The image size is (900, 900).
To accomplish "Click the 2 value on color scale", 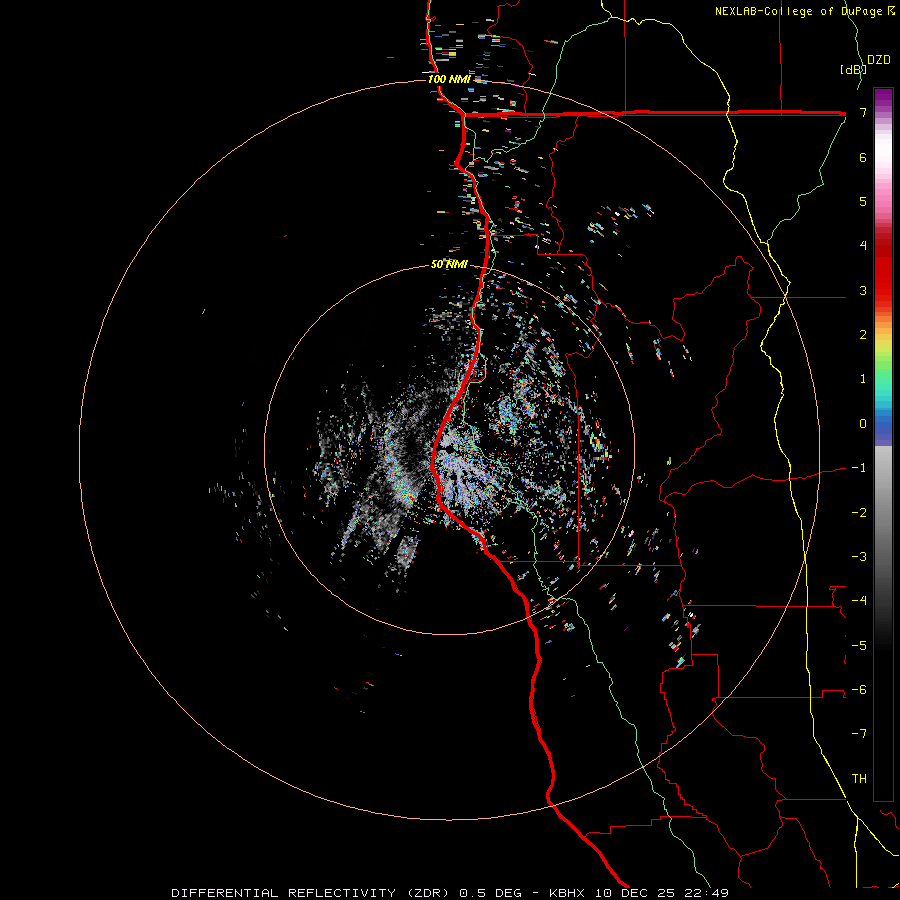I will (x=863, y=335).
